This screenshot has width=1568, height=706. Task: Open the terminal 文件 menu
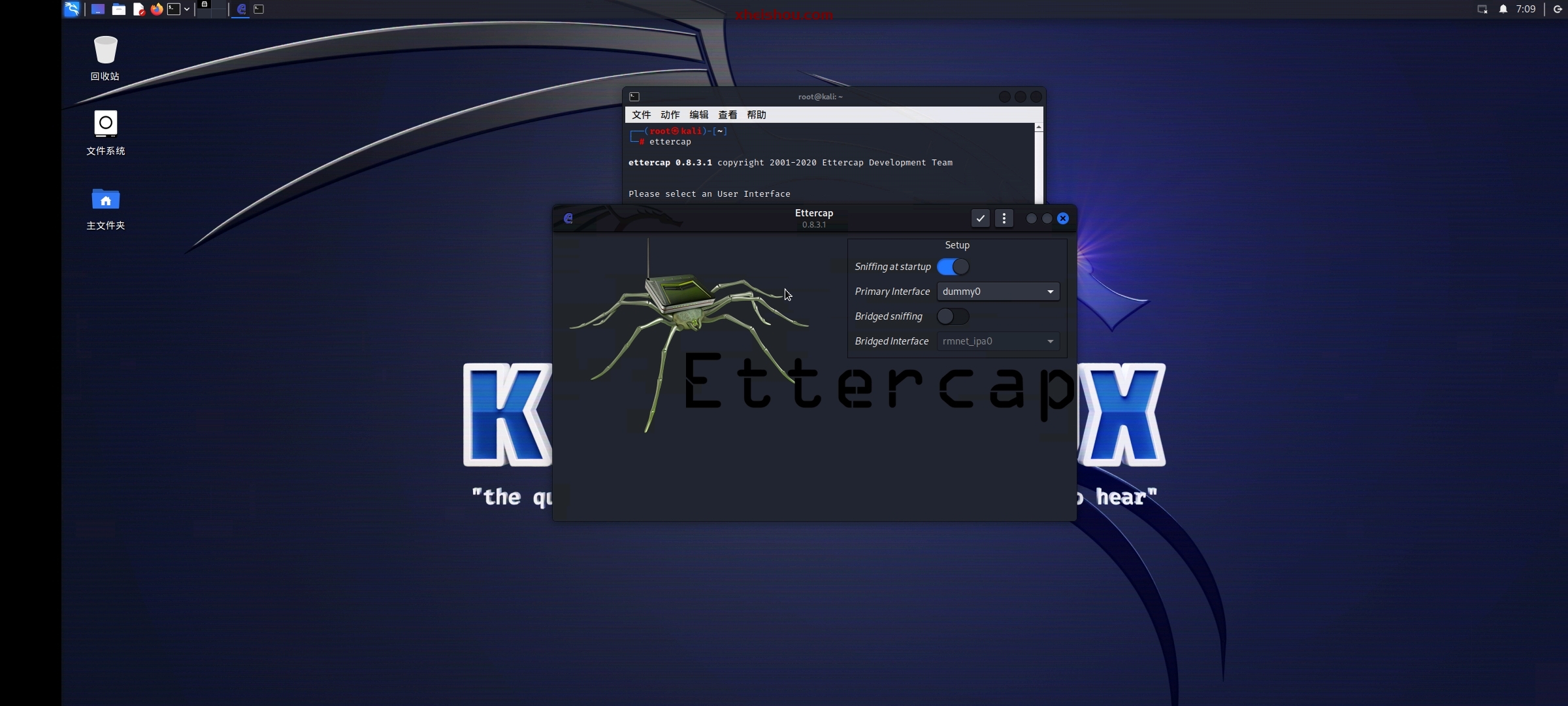[641, 114]
